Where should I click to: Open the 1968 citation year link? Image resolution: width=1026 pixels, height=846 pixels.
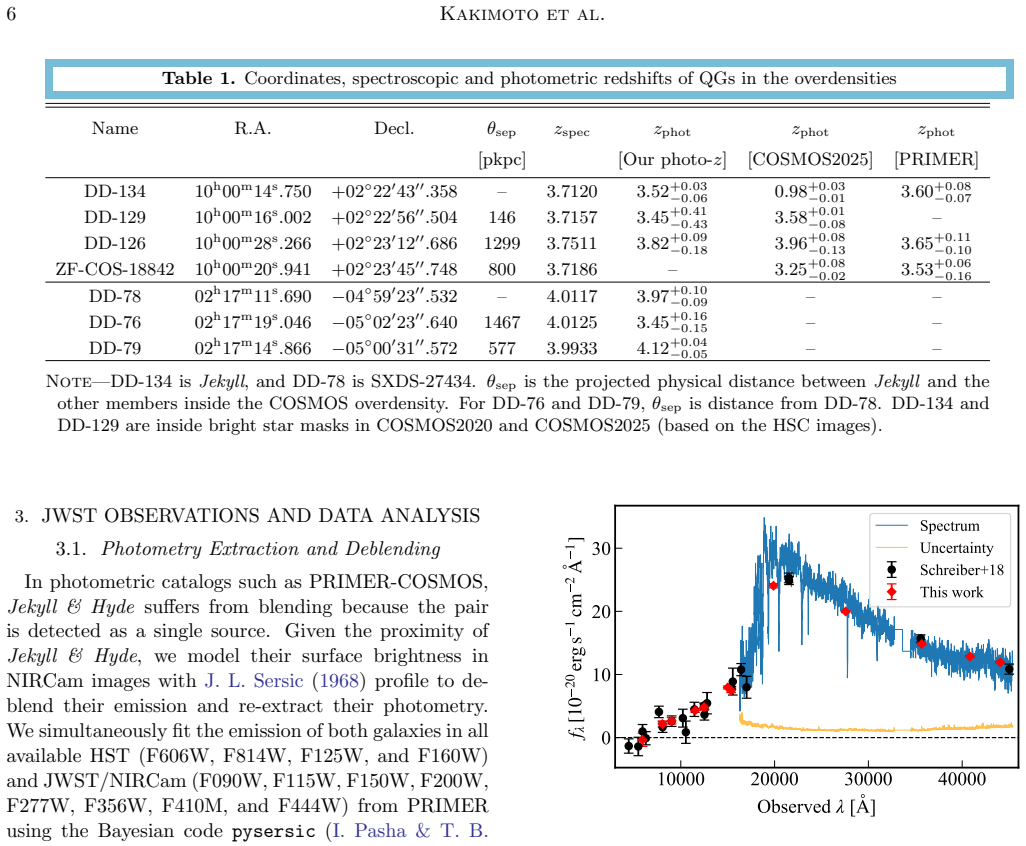pos(339,680)
